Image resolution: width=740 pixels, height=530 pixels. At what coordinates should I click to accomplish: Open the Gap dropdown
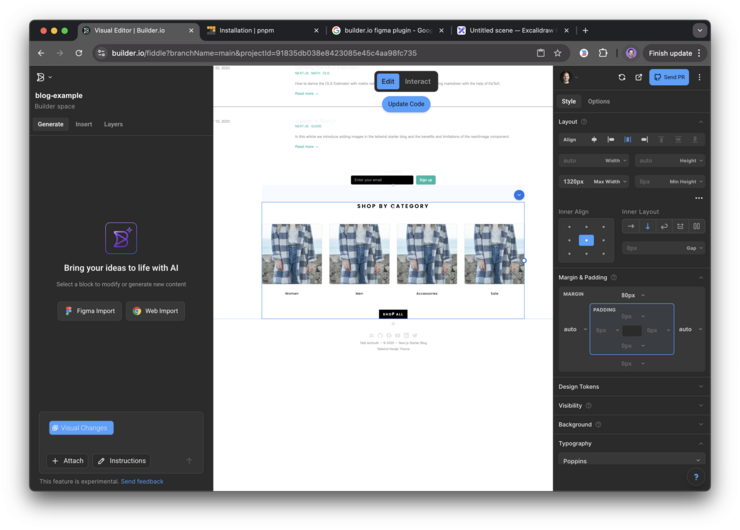694,248
